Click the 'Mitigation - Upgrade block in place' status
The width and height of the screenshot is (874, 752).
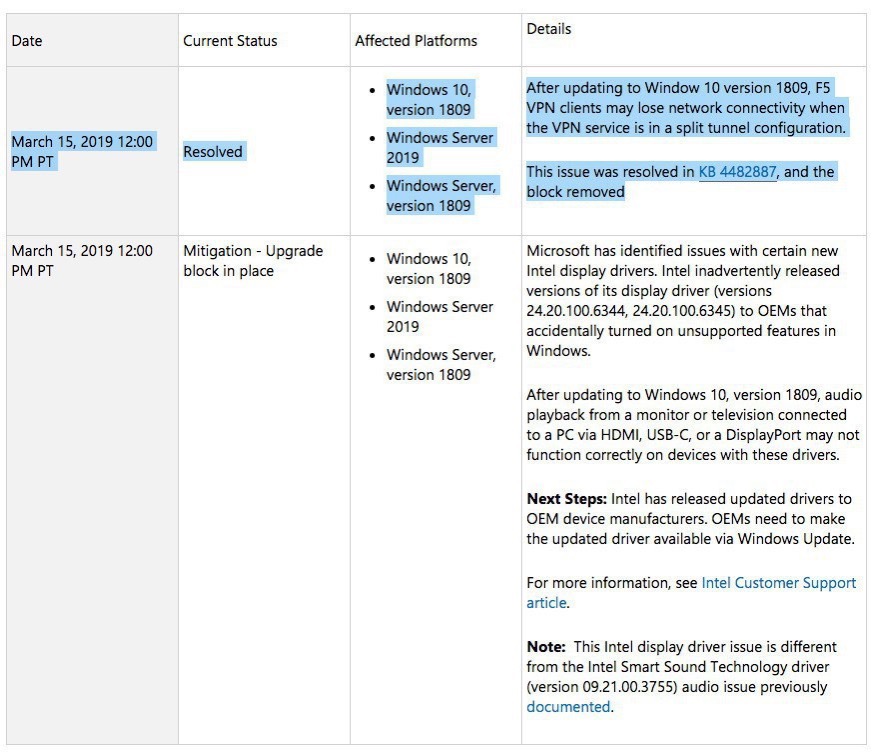click(253, 260)
